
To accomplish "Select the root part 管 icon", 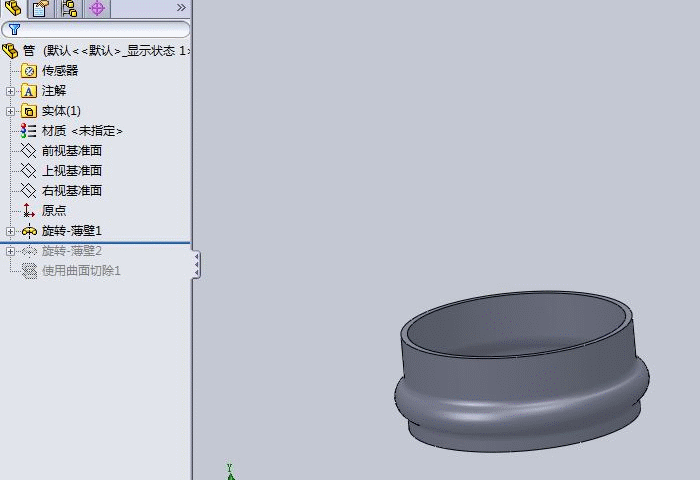I will (10, 51).
